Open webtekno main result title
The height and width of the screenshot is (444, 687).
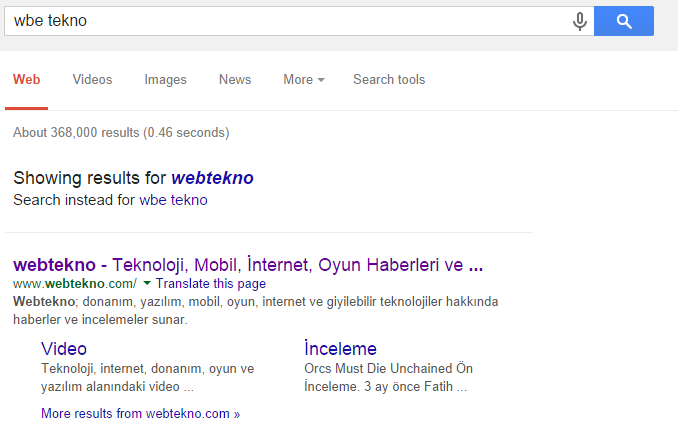(x=248, y=265)
